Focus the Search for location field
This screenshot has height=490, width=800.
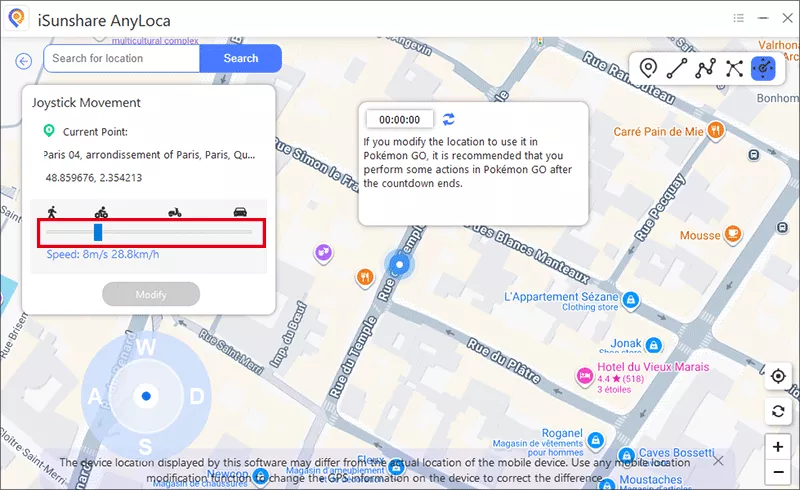121,58
